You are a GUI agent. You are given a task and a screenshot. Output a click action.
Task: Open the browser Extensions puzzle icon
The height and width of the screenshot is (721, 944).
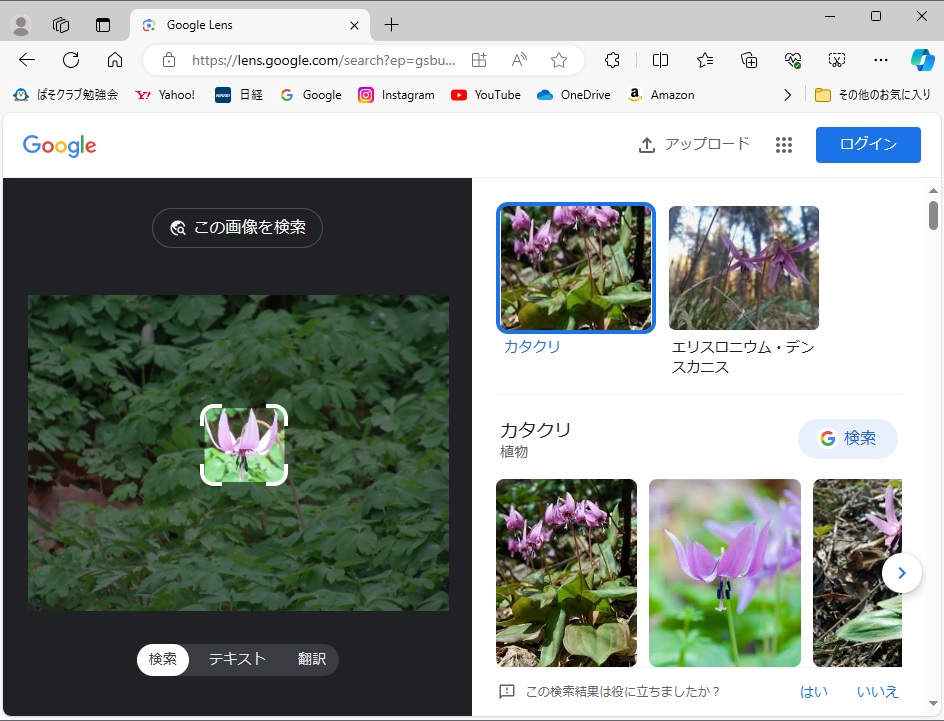point(613,60)
